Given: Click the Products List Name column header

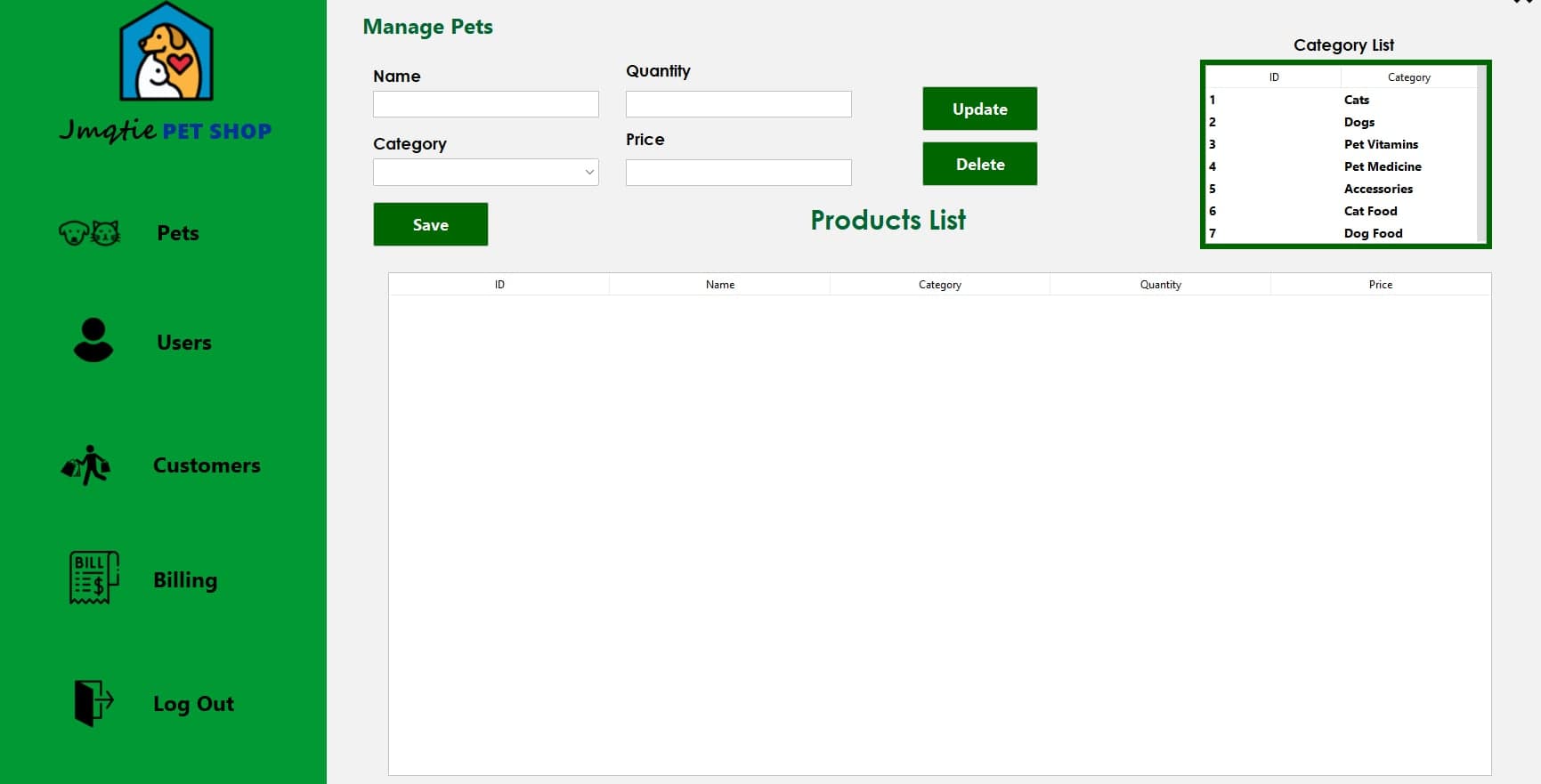Looking at the screenshot, I should pos(720,285).
